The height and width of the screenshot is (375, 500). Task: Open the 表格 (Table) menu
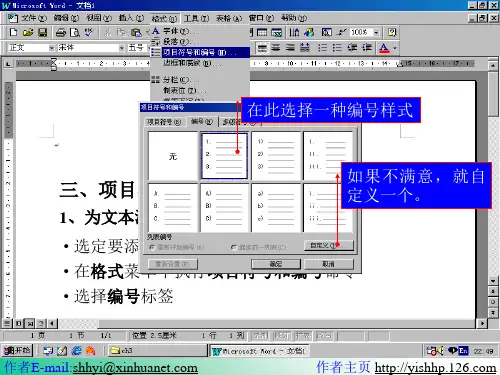(x=229, y=18)
